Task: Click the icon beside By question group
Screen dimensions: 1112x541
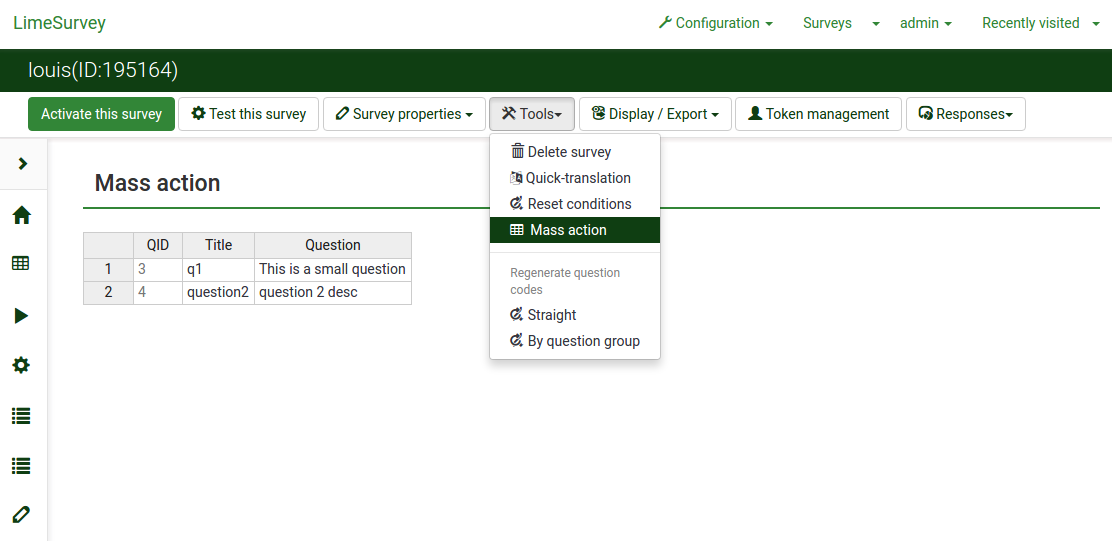Action: [517, 341]
